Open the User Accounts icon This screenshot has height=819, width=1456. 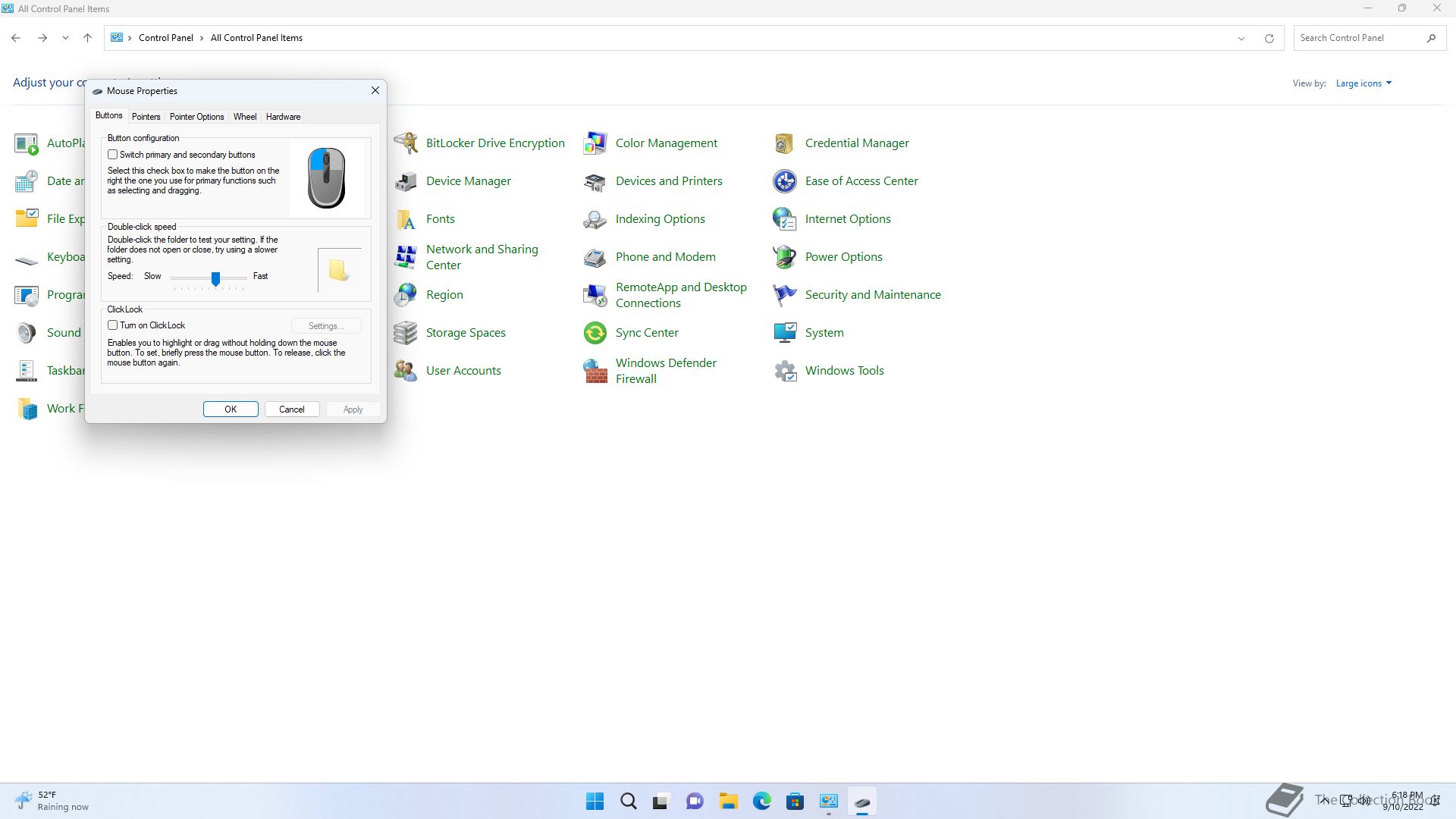pyautogui.click(x=406, y=370)
